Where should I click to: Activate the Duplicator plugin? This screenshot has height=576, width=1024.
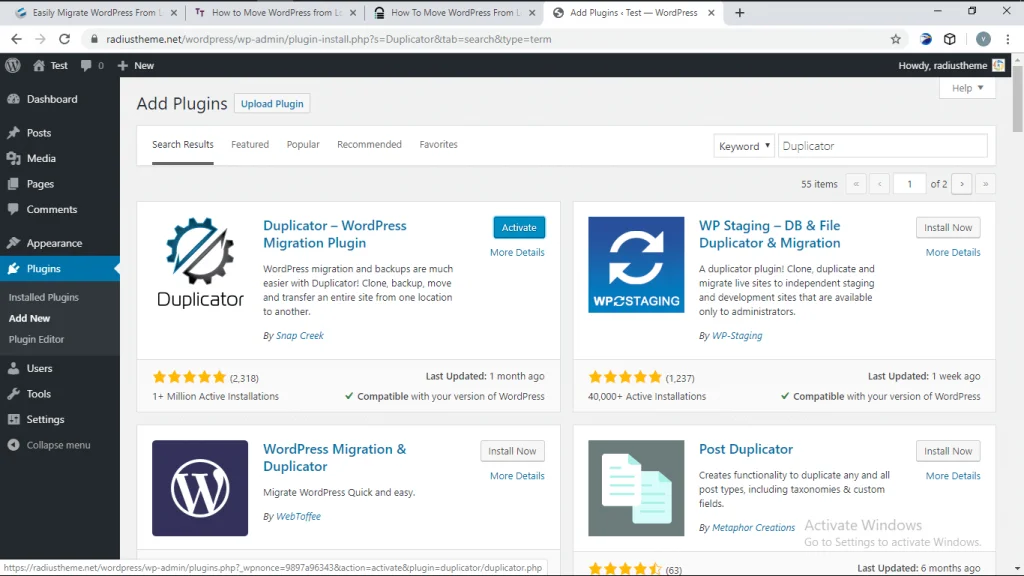[x=519, y=228]
